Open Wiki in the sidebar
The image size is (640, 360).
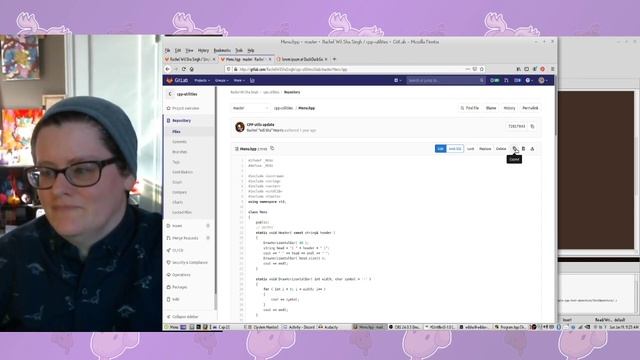(176, 299)
